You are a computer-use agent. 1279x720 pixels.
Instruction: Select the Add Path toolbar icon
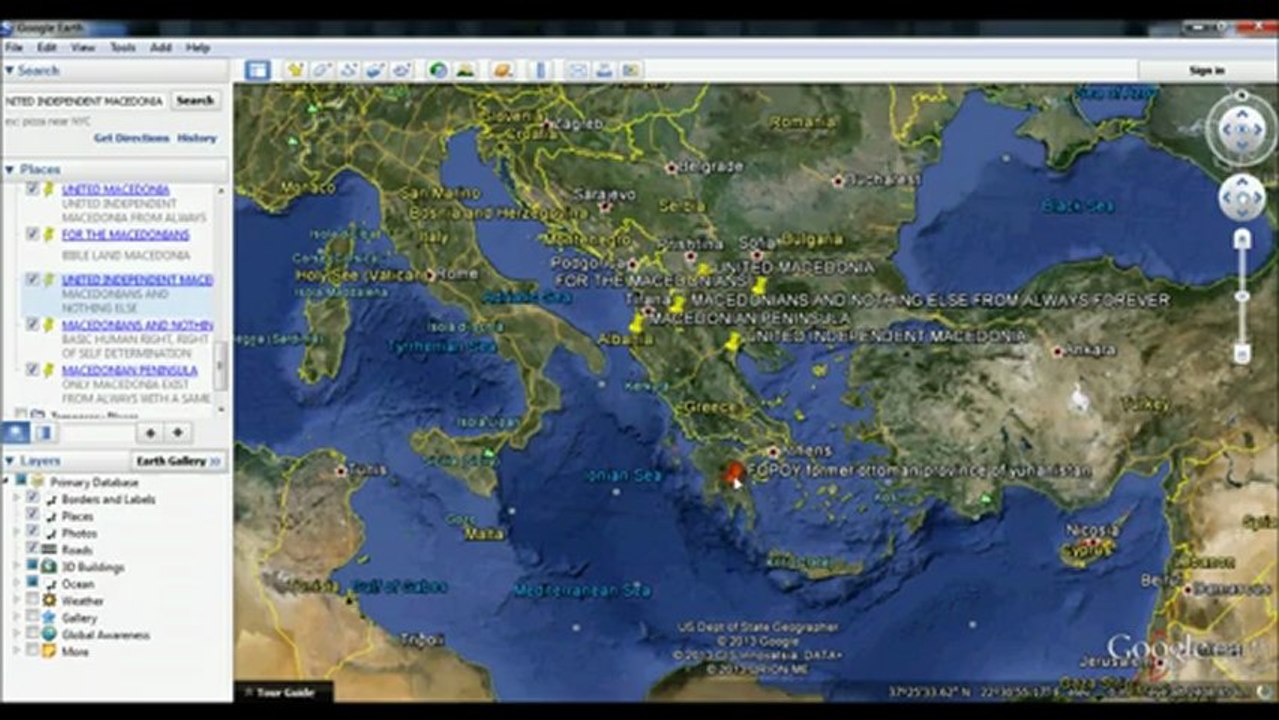click(348, 70)
